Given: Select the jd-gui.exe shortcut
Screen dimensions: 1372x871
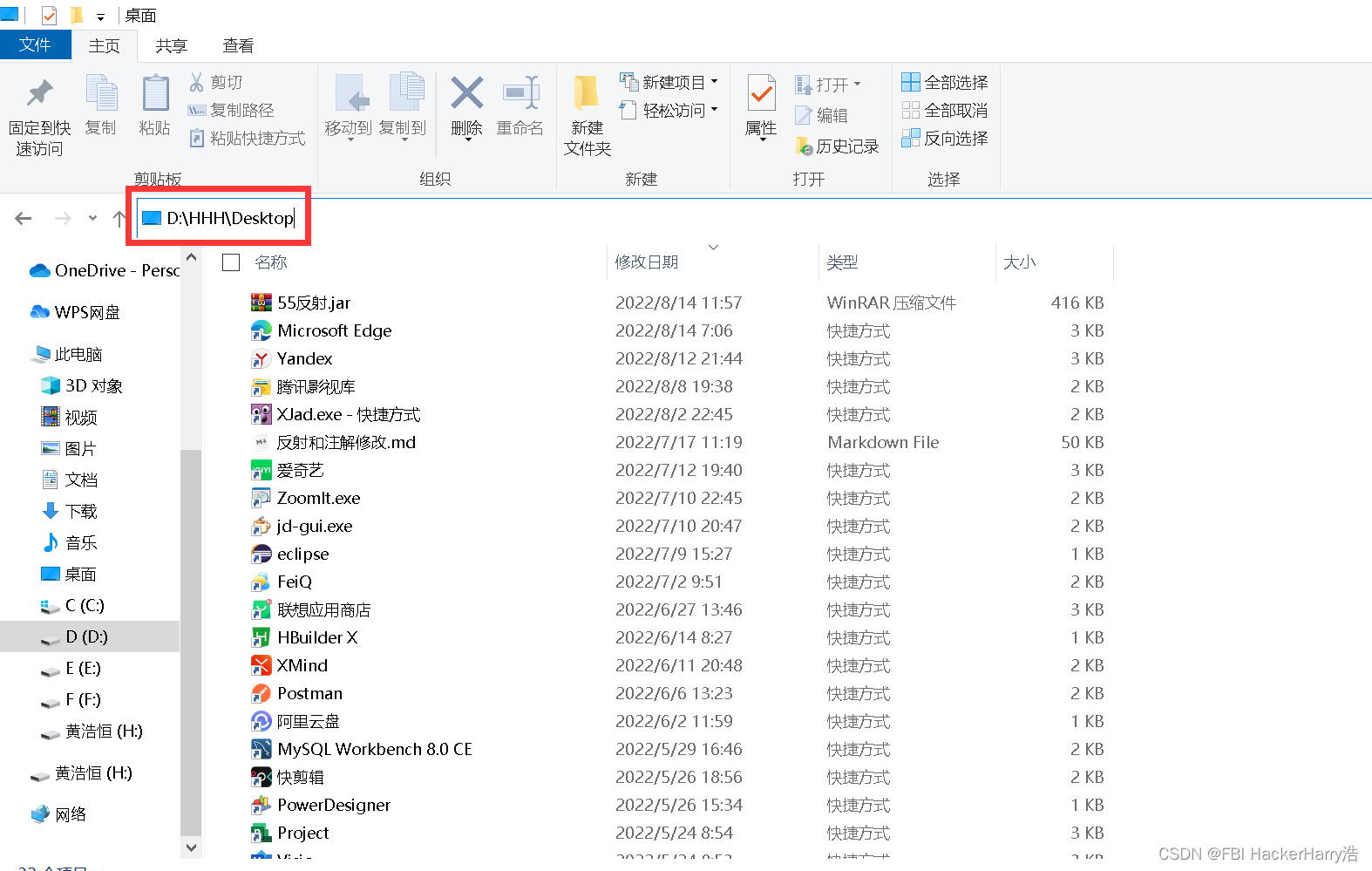Looking at the screenshot, I should coord(302,526).
